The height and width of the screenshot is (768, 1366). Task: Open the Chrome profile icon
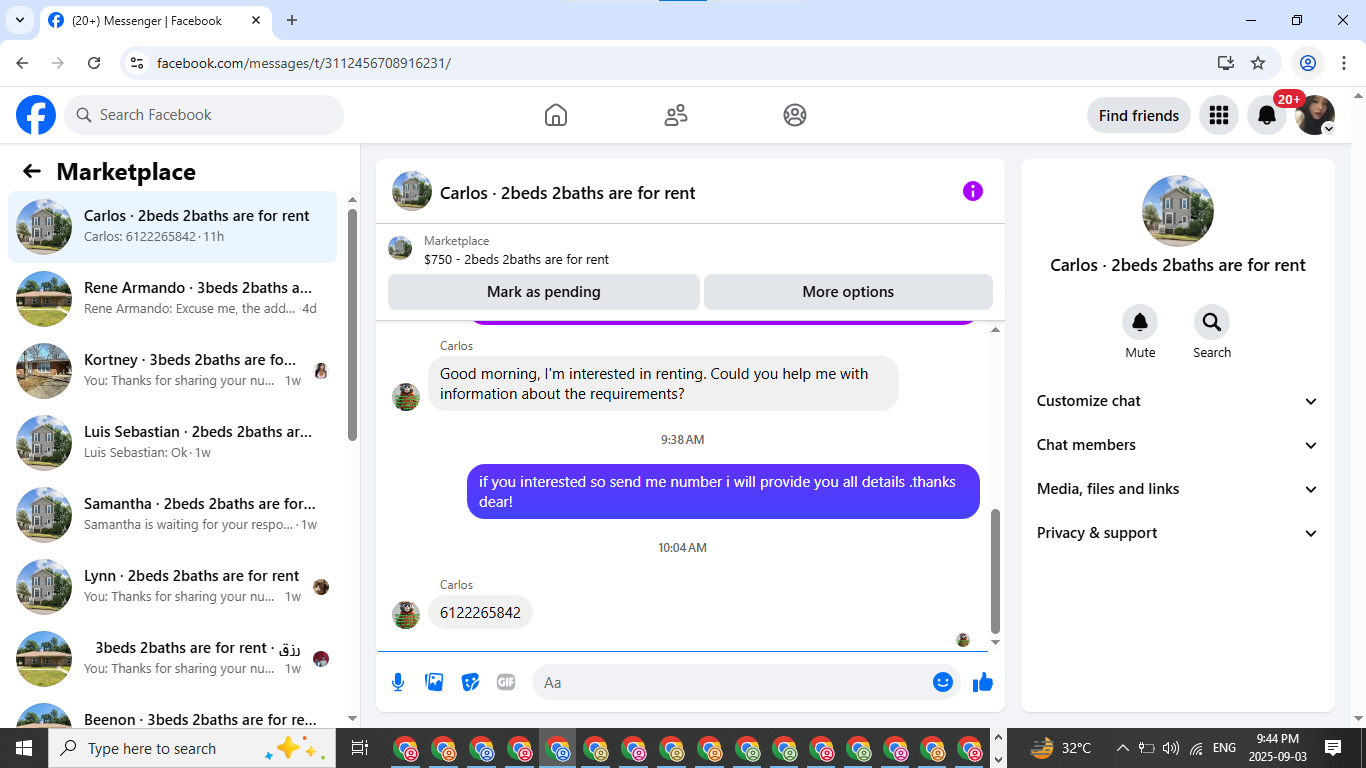[1307, 63]
